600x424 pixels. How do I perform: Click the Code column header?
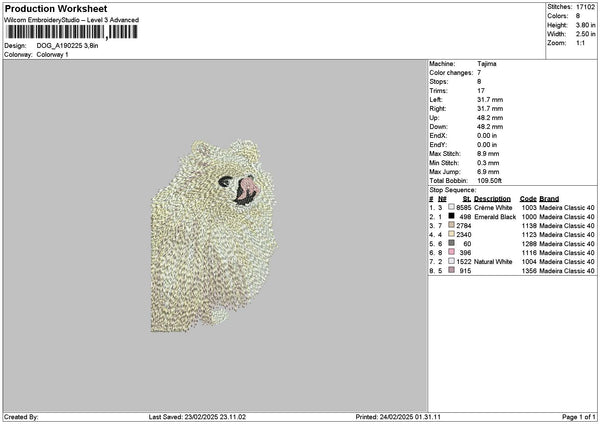[x=528, y=198]
